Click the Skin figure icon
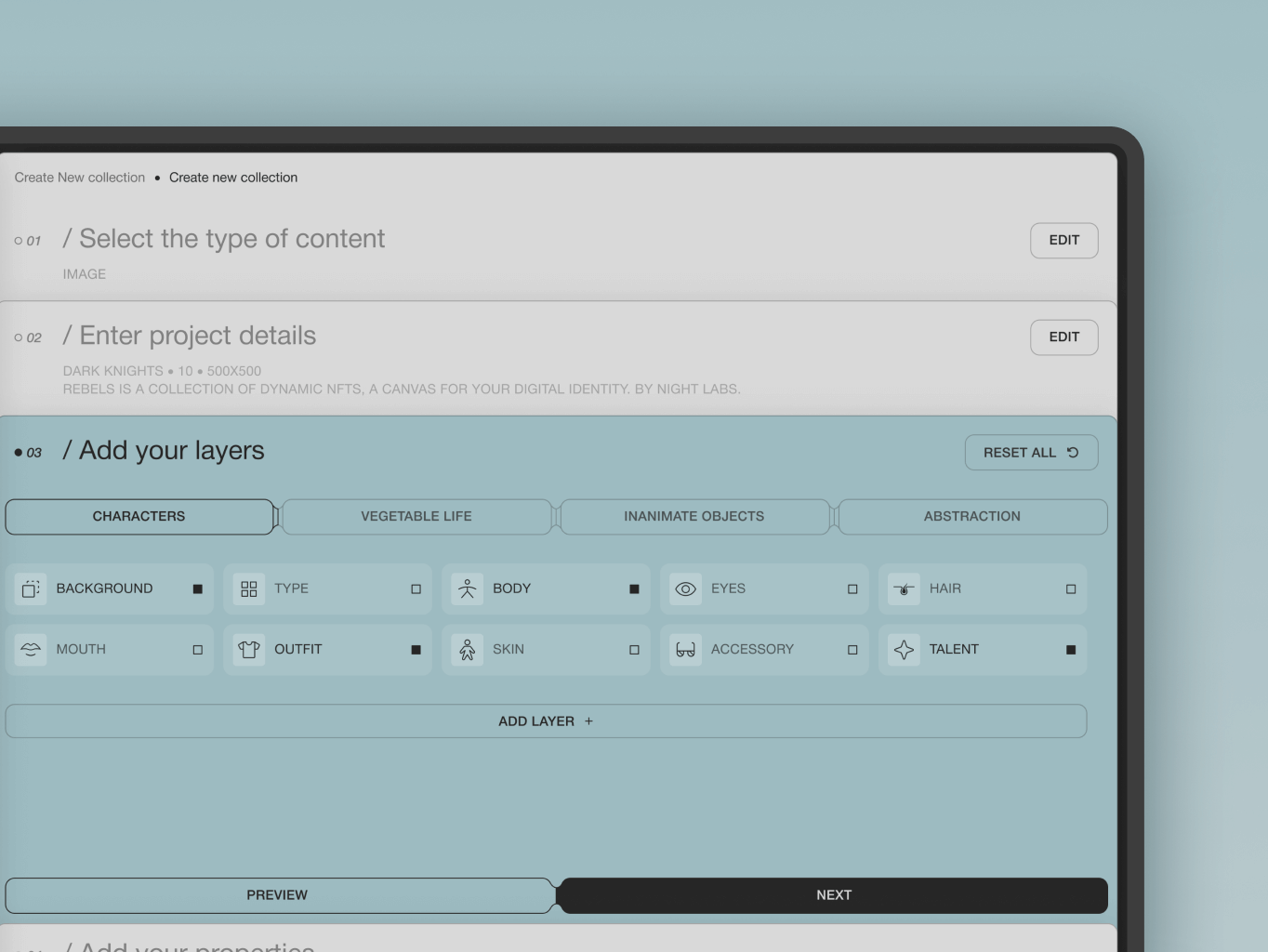 click(x=467, y=650)
